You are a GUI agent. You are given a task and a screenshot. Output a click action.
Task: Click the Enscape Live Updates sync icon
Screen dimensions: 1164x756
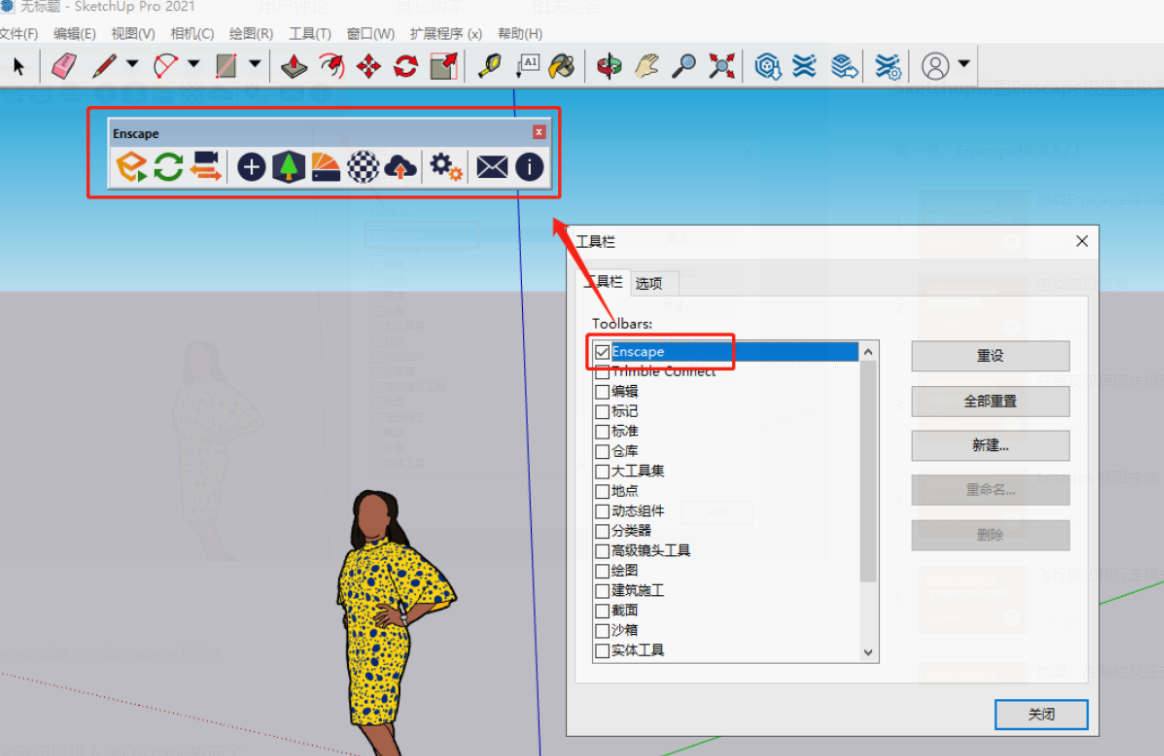(x=168, y=166)
